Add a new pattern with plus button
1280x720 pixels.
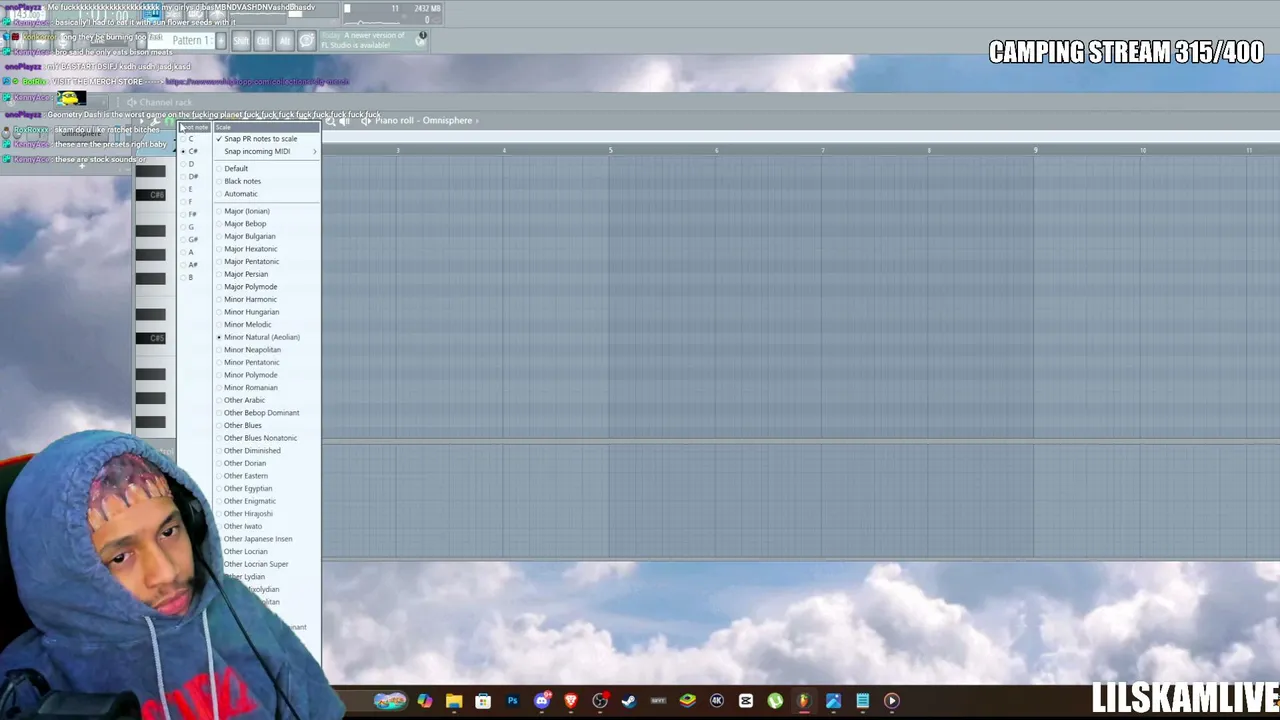pos(221,41)
